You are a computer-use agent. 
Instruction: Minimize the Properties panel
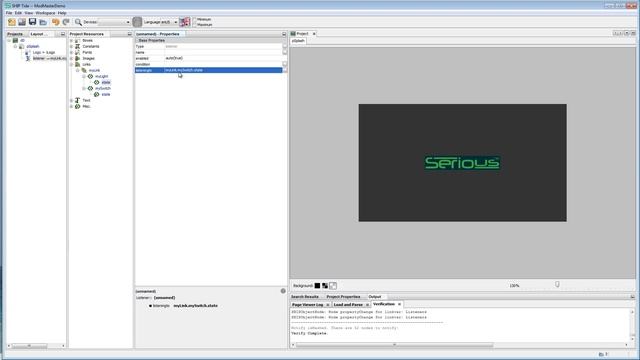284,34
